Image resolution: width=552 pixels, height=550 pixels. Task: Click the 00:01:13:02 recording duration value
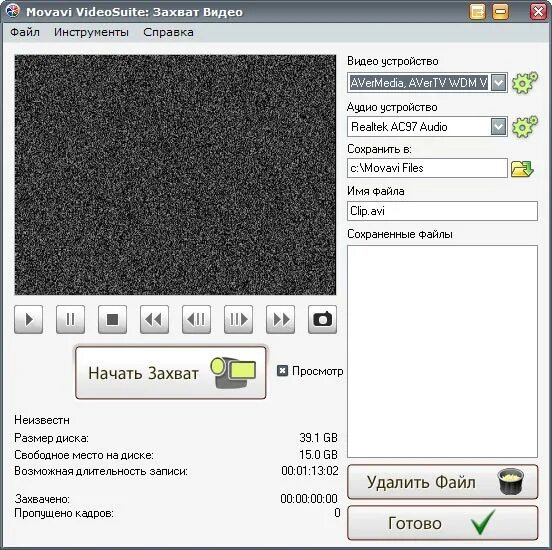click(x=309, y=471)
